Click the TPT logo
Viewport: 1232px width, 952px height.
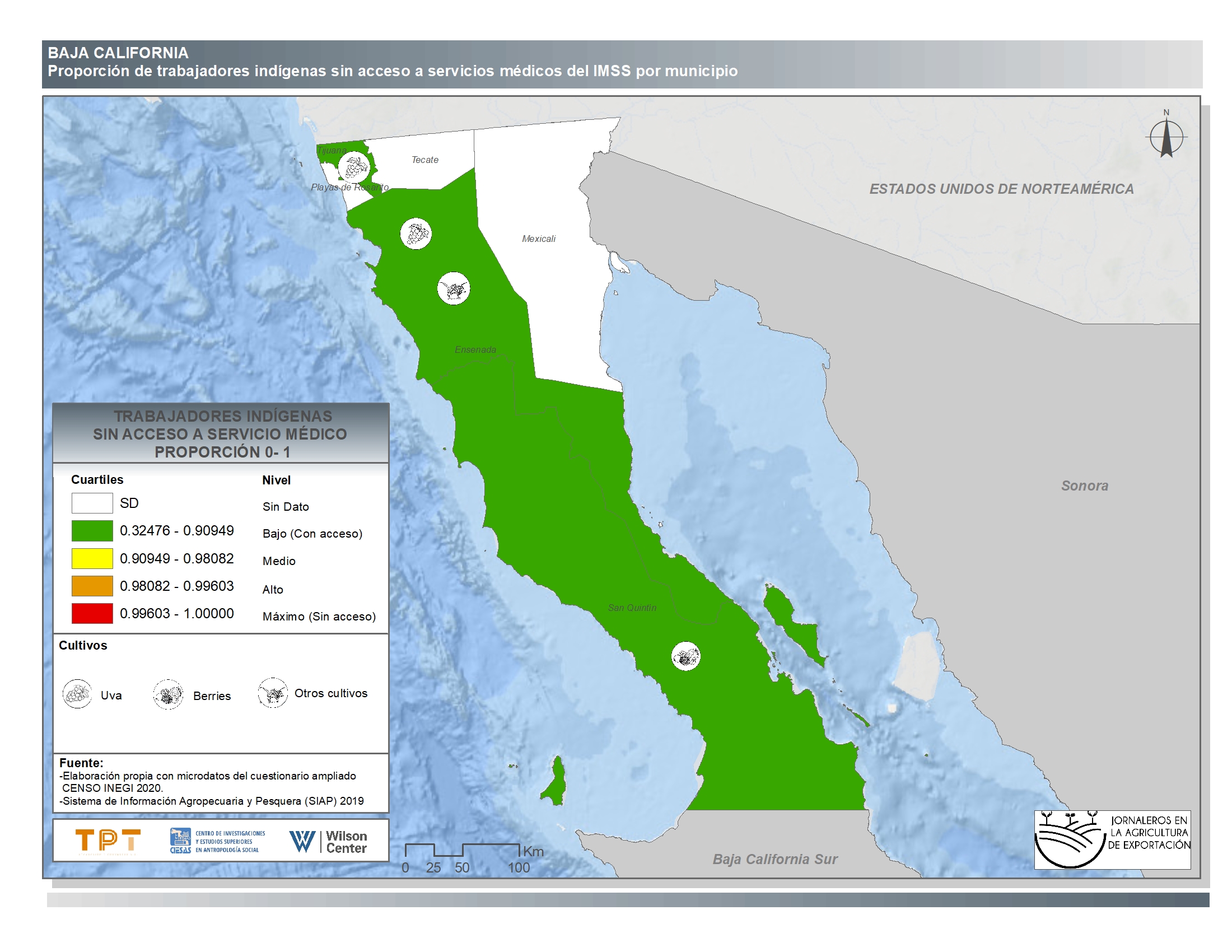pos(108,841)
